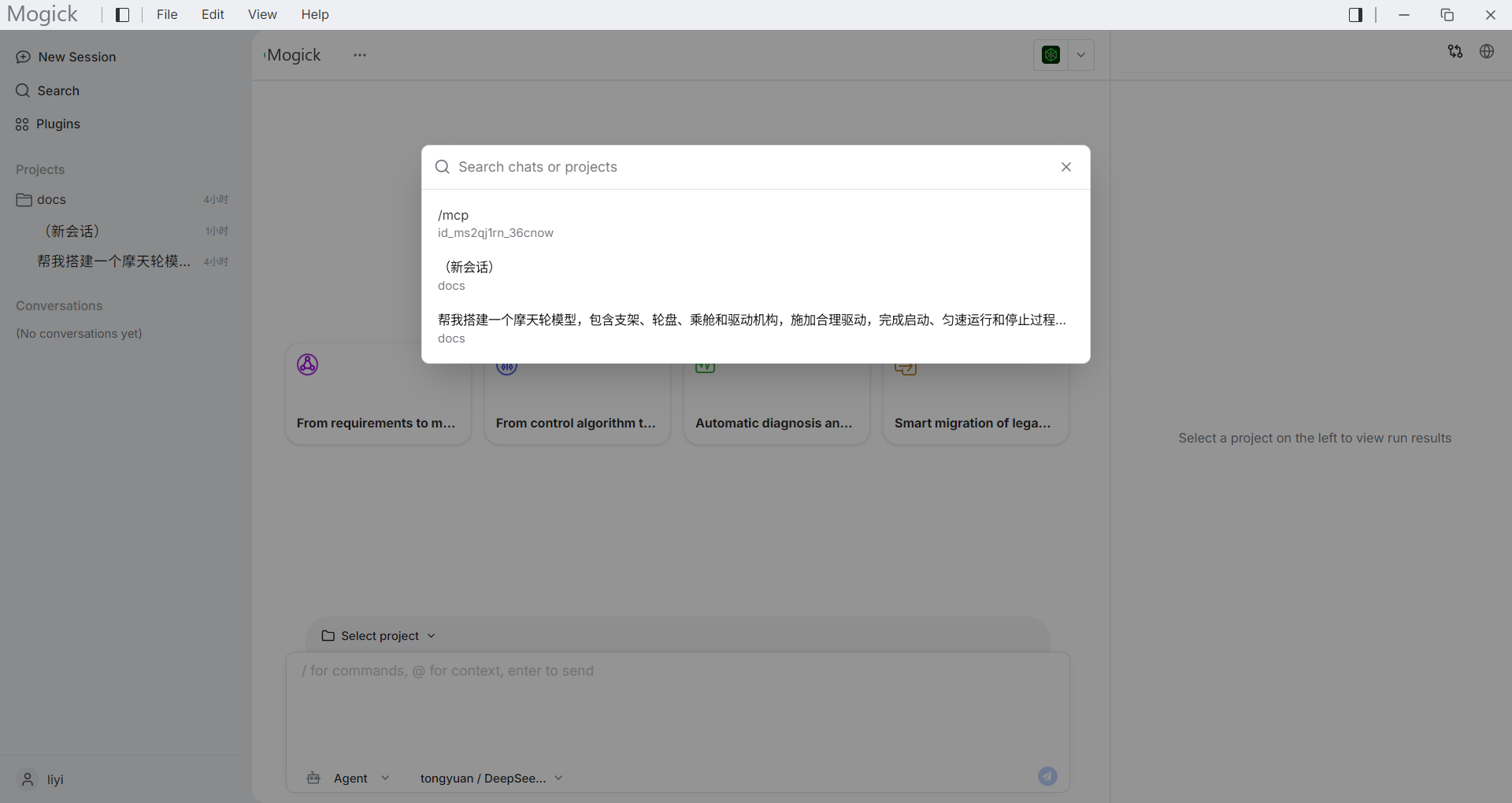Image resolution: width=1512 pixels, height=803 pixels.
Task: Click the globe icon in right panel
Action: [x=1487, y=51]
